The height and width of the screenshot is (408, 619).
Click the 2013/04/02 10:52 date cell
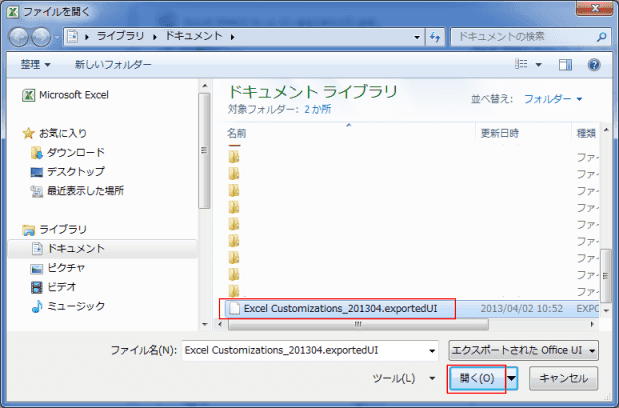tap(521, 309)
